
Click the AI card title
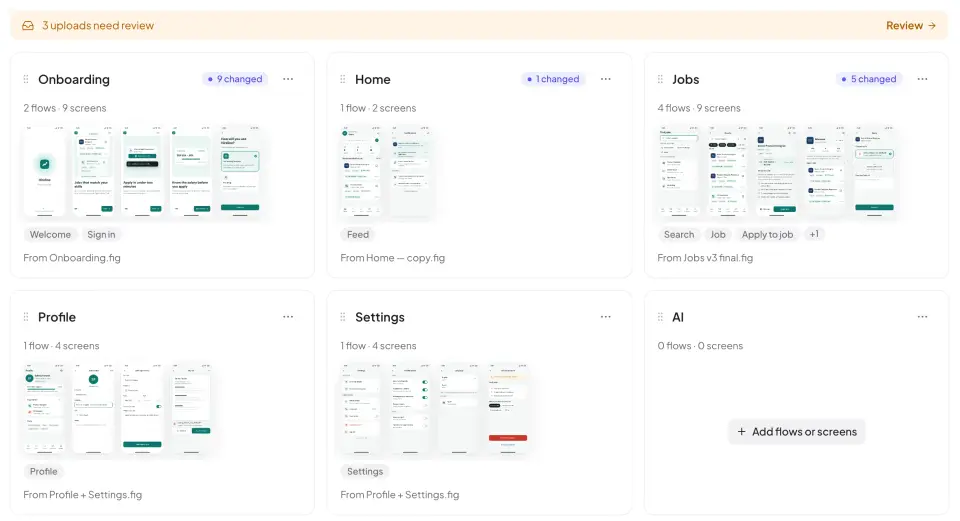coord(678,317)
